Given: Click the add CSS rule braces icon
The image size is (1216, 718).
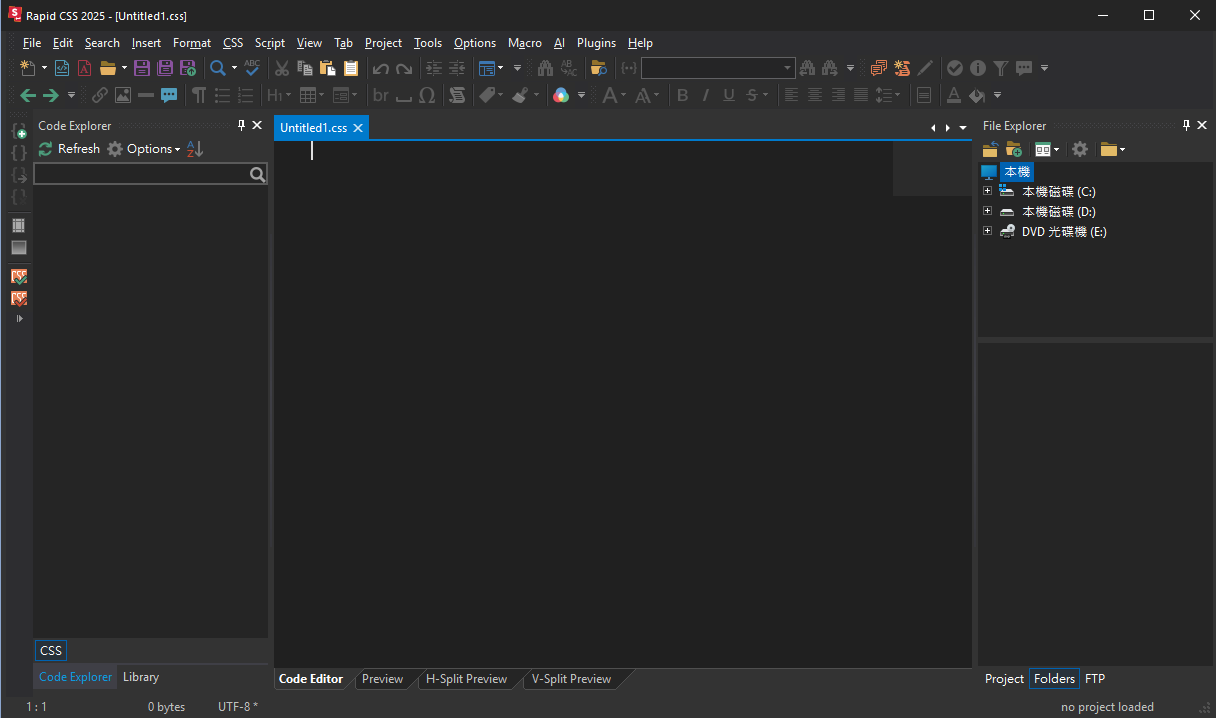Looking at the screenshot, I should point(19,131).
